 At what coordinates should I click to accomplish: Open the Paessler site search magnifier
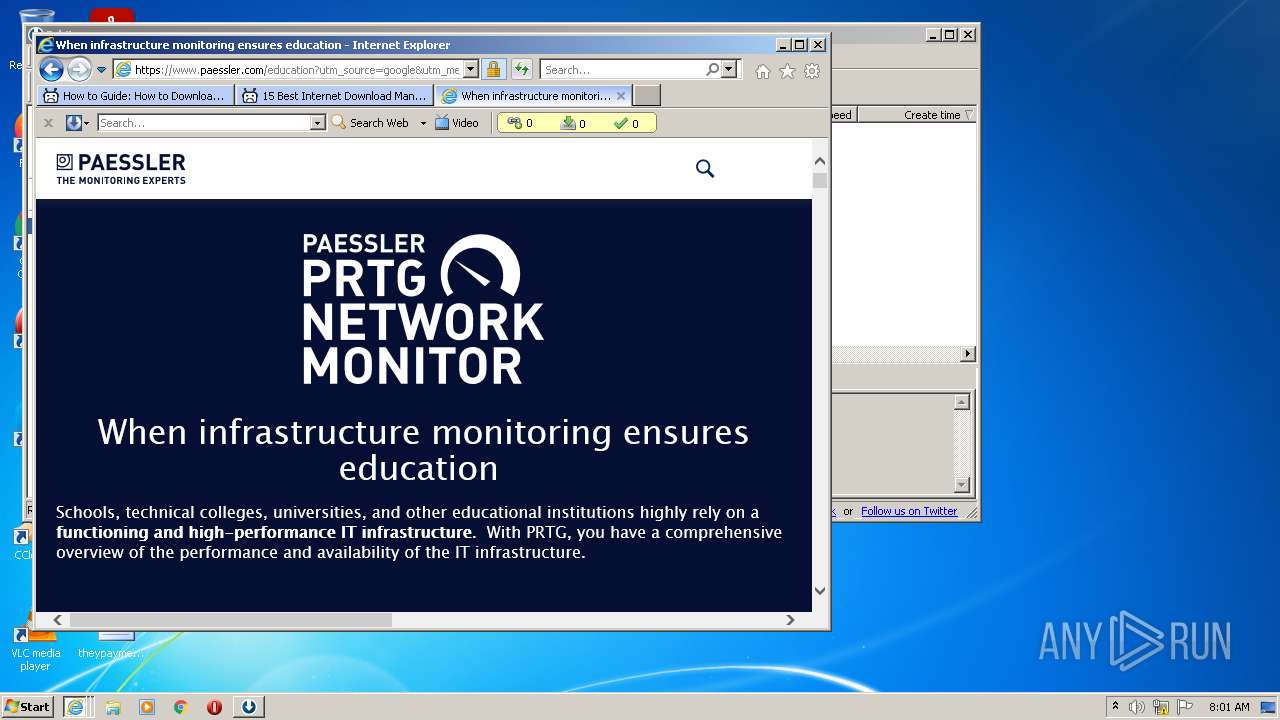[705, 169]
